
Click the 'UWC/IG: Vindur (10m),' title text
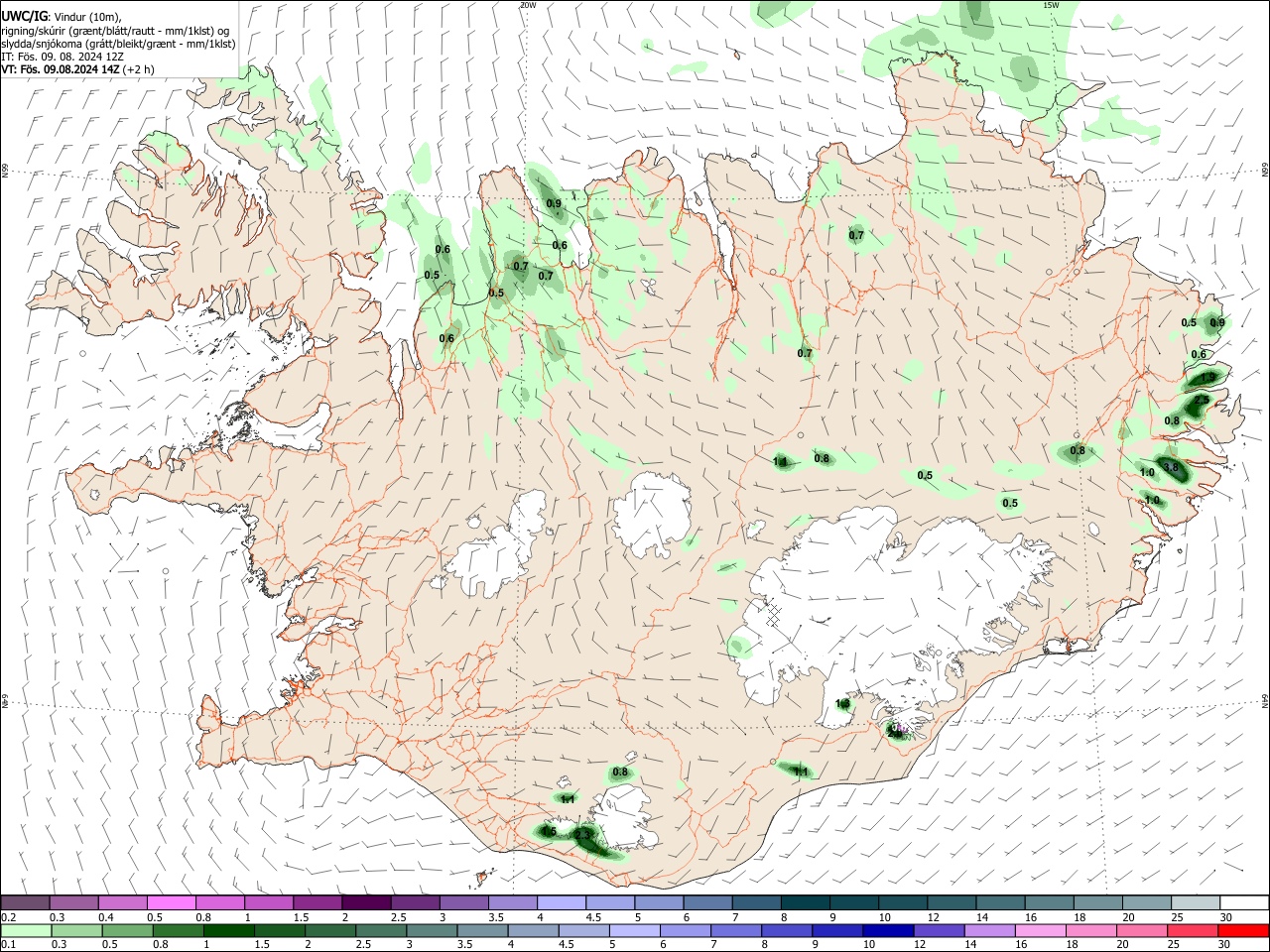(61, 17)
